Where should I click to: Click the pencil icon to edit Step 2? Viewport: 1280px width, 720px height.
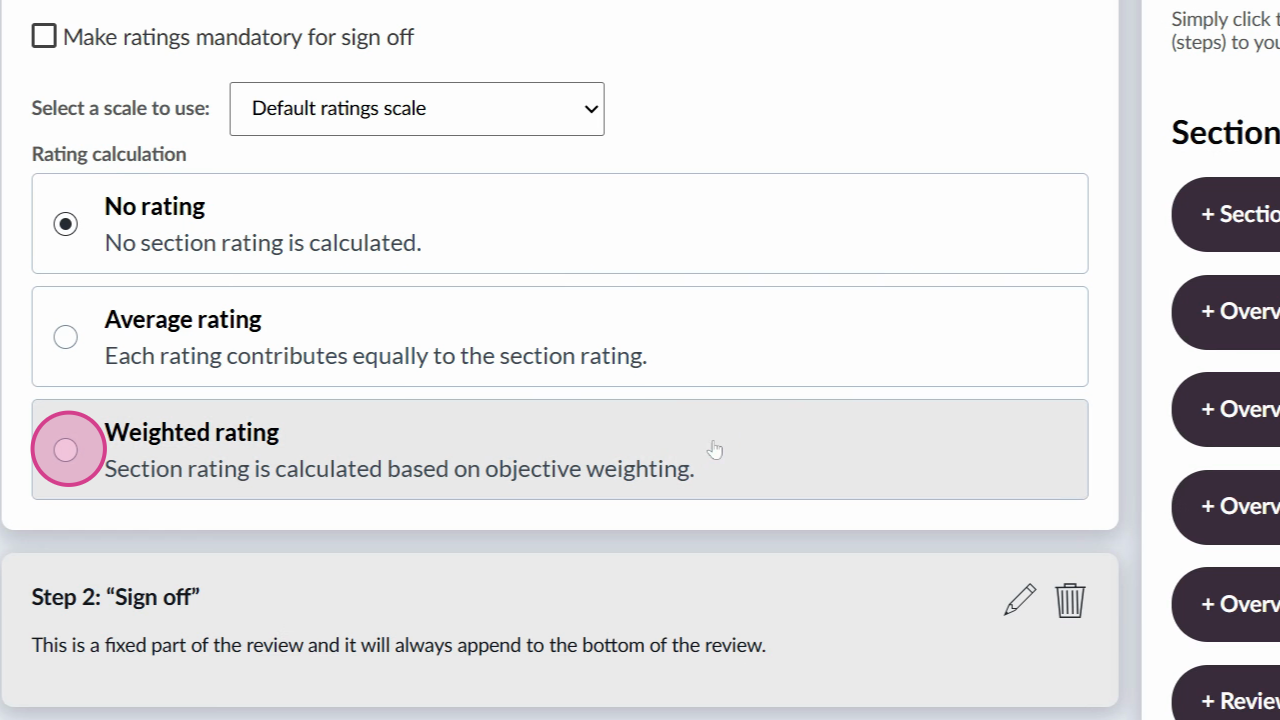coord(1020,600)
